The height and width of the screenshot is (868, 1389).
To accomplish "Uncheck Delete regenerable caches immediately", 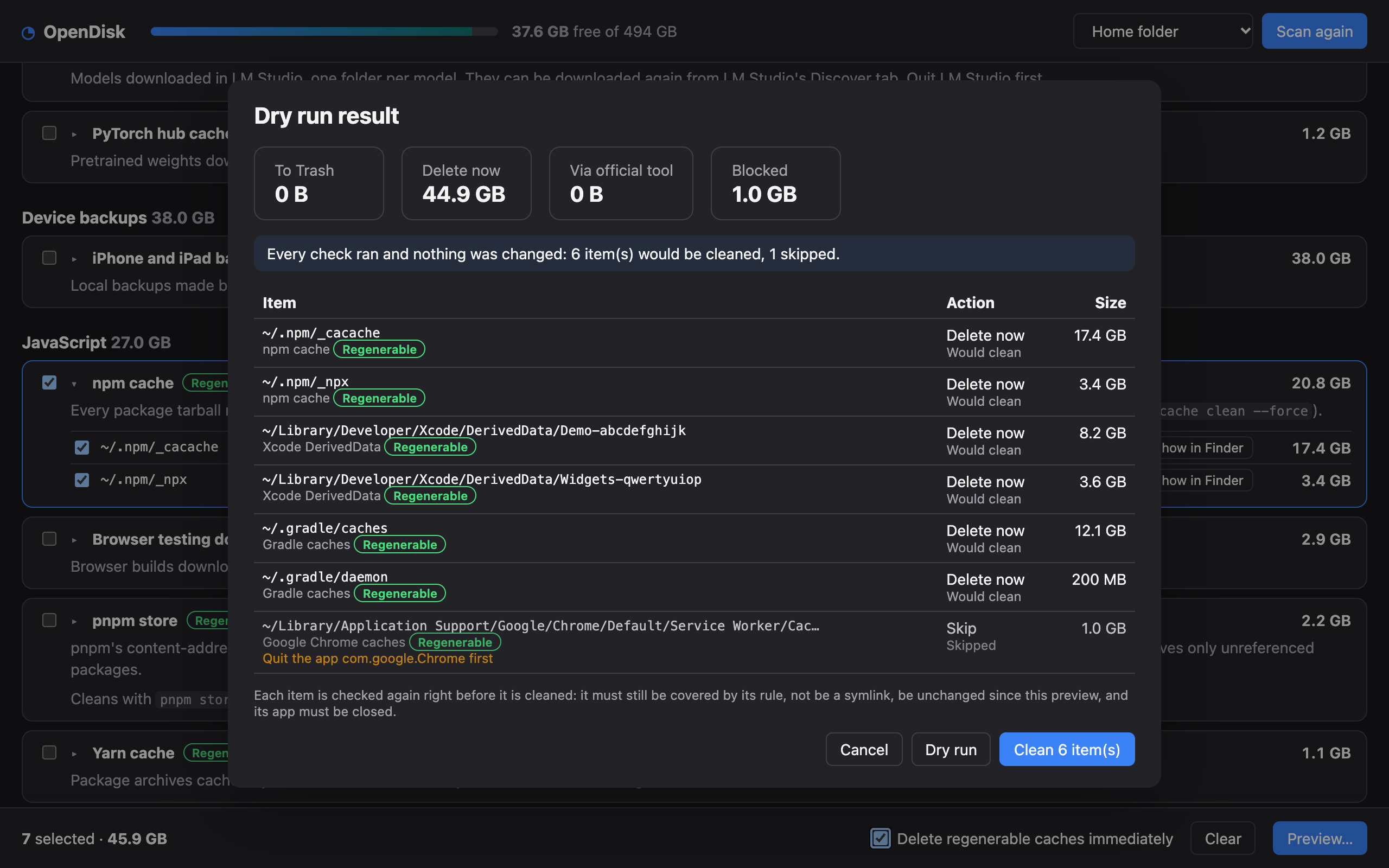I will click(x=880, y=838).
